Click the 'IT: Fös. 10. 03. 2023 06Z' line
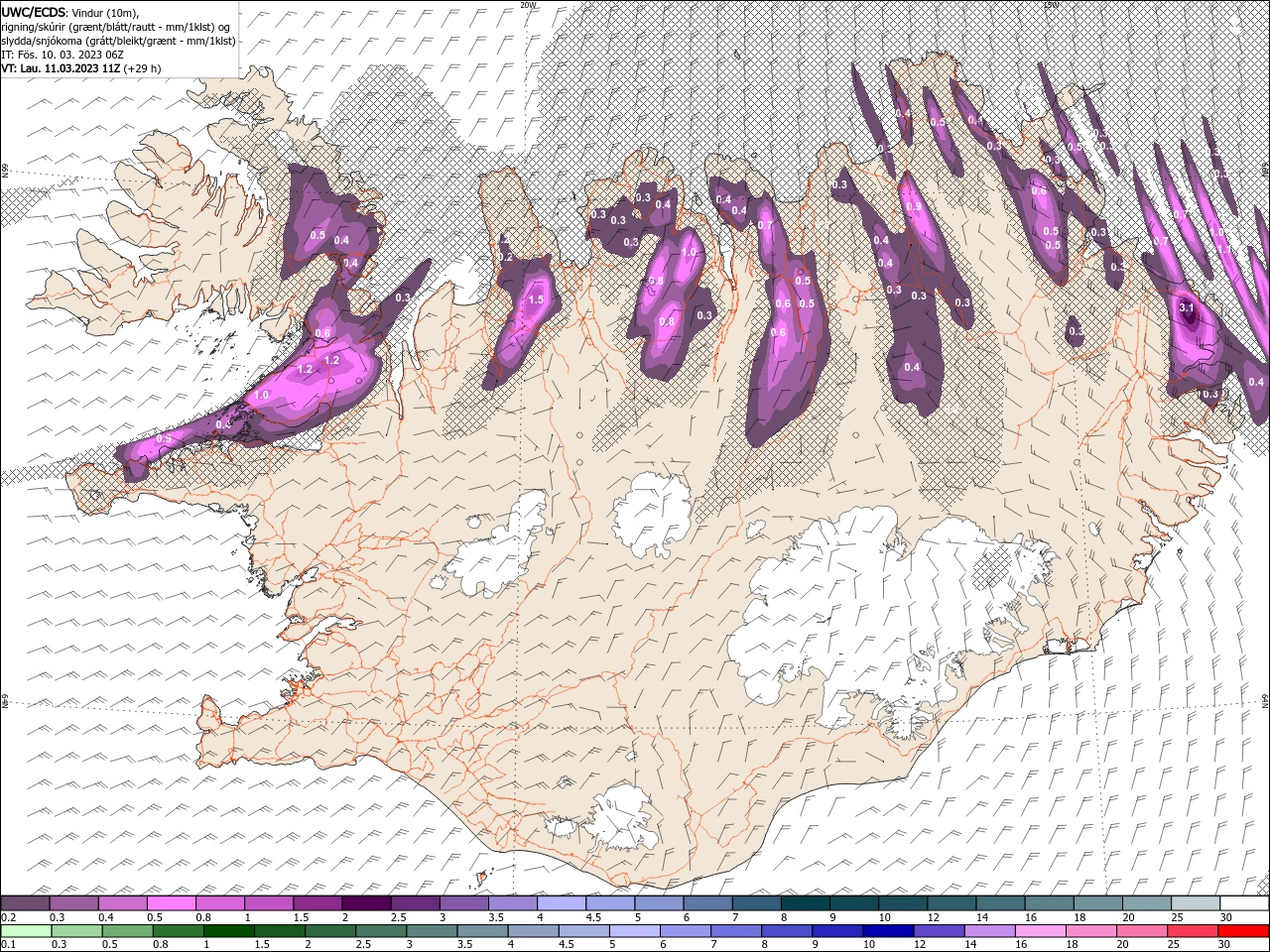Screen dimensions: 1270x952 pos(62,55)
